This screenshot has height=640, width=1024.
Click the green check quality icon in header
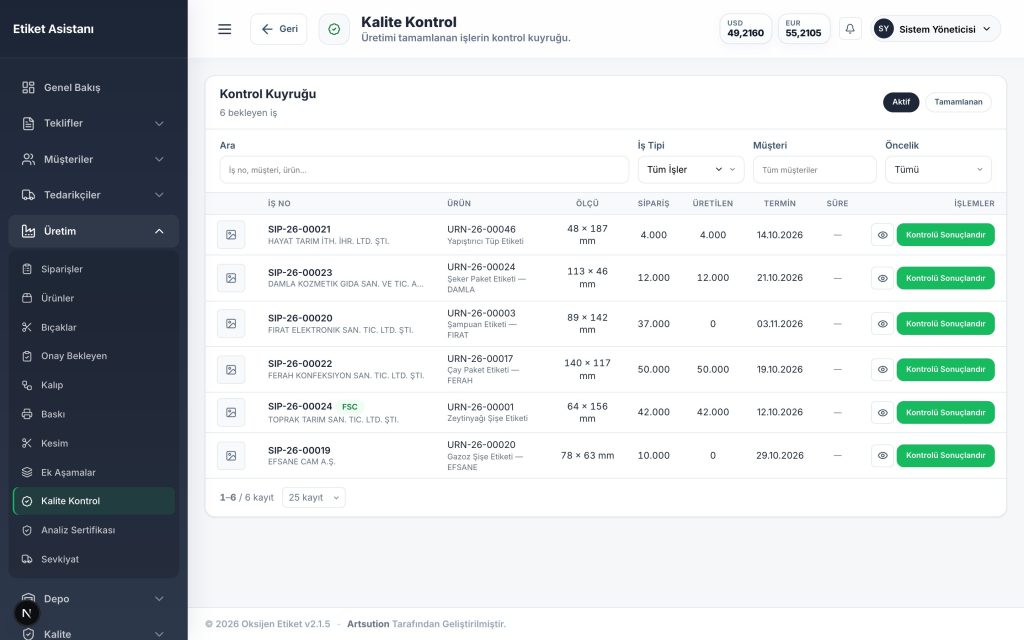click(334, 29)
